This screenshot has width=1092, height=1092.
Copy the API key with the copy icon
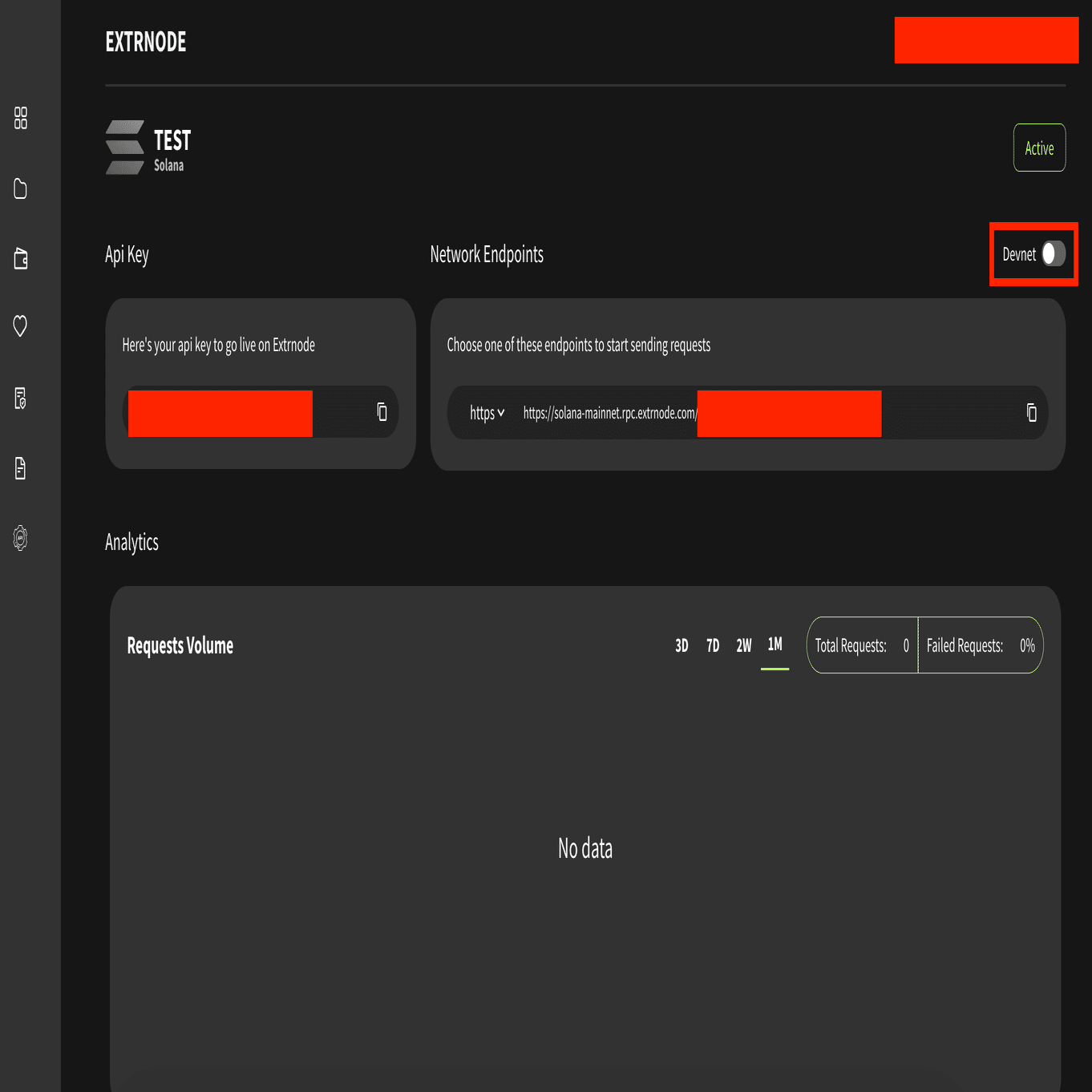(382, 412)
